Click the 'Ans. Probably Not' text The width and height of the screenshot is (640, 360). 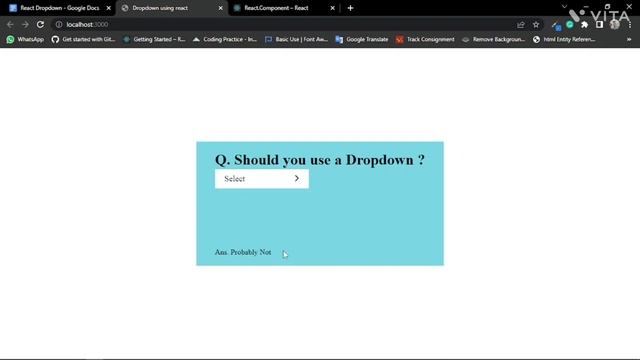(243, 252)
